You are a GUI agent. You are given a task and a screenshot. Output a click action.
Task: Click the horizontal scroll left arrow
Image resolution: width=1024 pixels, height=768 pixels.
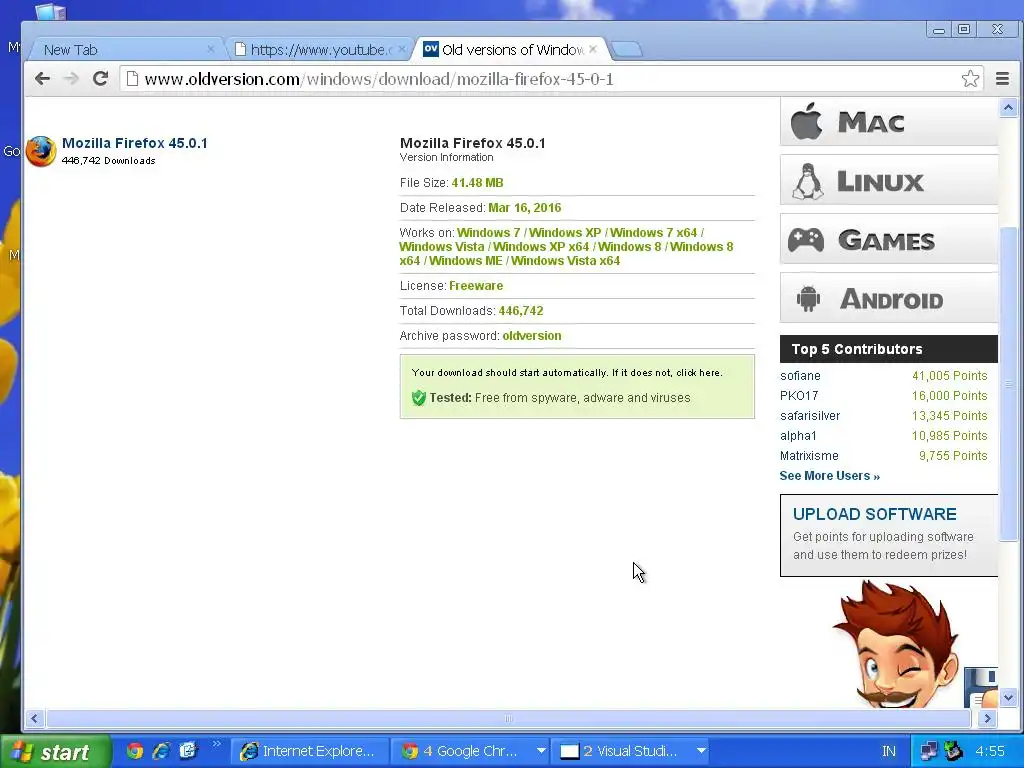click(x=35, y=718)
